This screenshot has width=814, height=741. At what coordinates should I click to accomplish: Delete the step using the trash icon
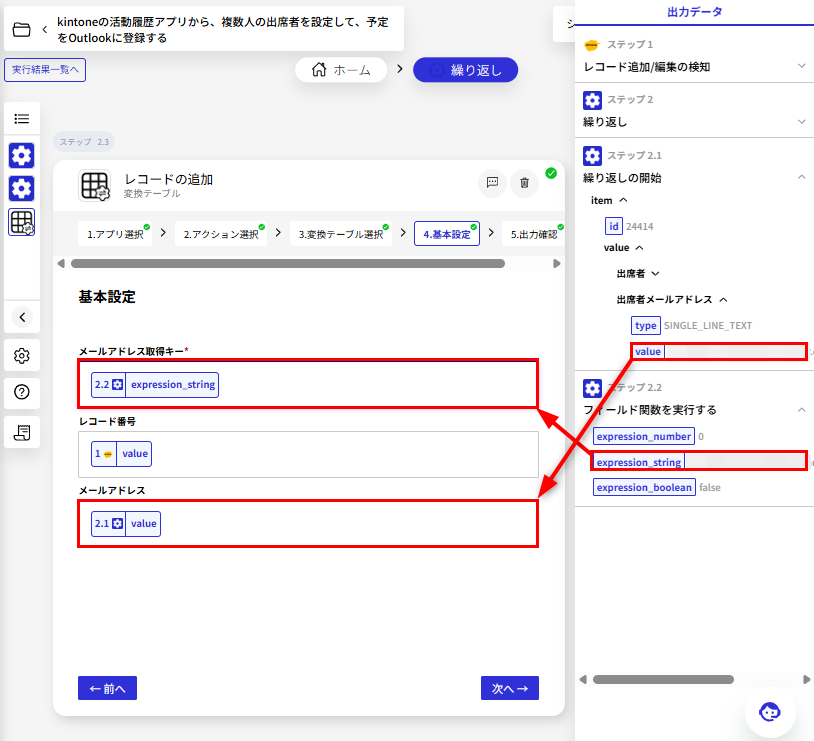tap(524, 184)
